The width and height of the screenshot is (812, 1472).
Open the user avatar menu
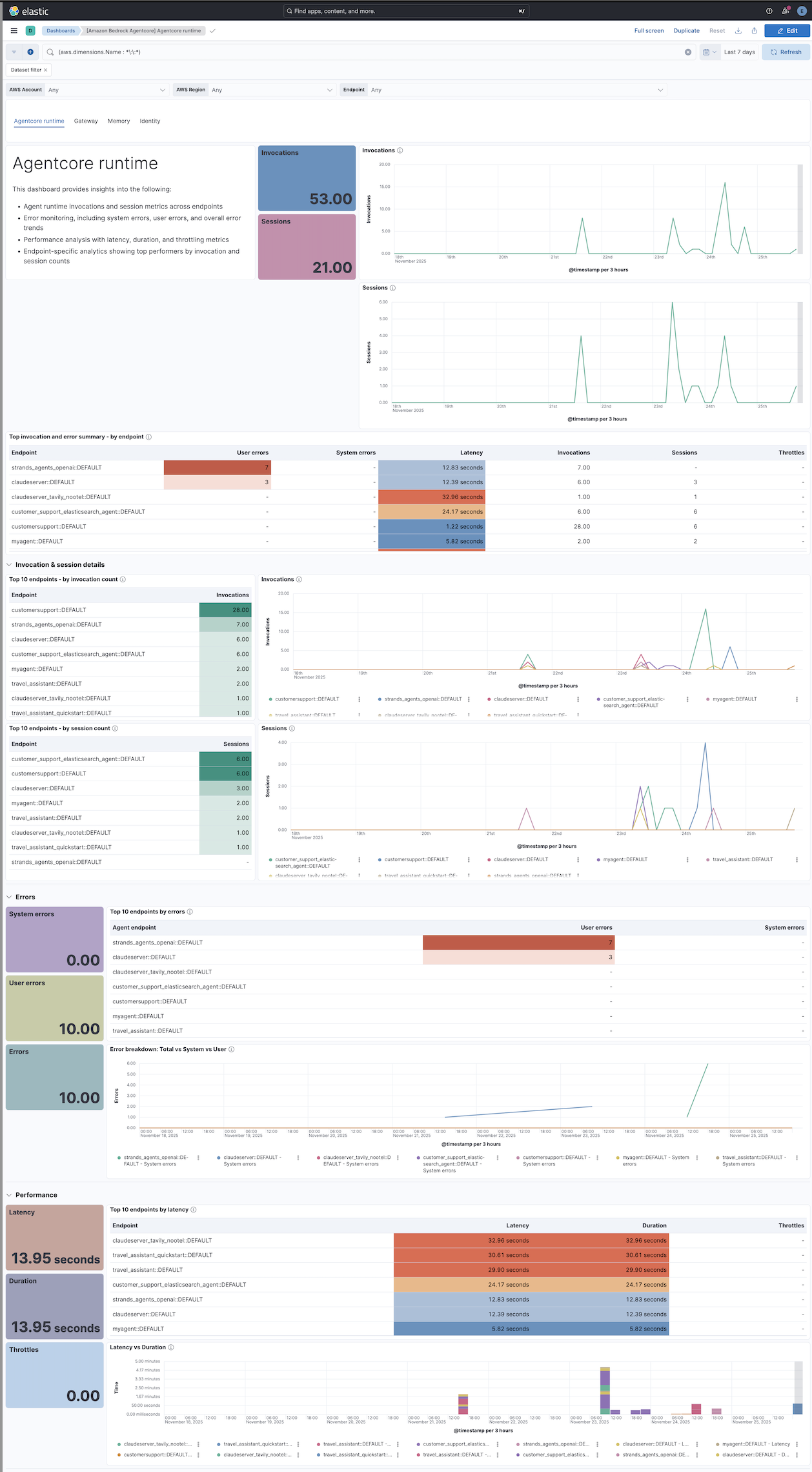(x=802, y=11)
